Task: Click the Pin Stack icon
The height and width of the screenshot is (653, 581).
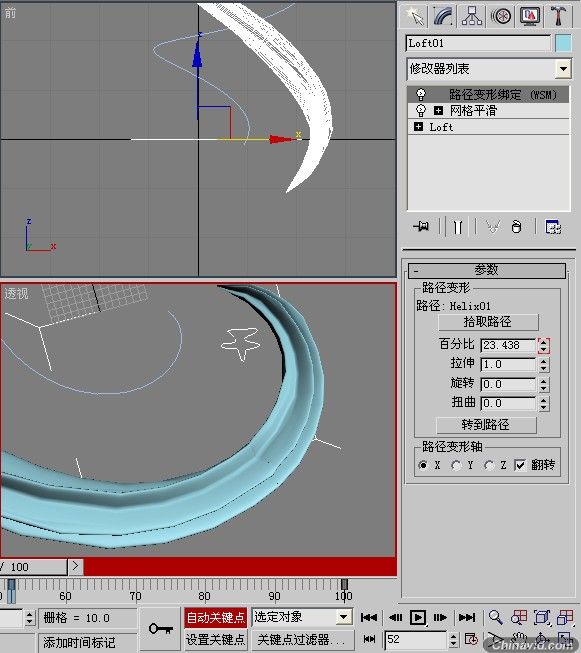Action: [x=421, y=227]
